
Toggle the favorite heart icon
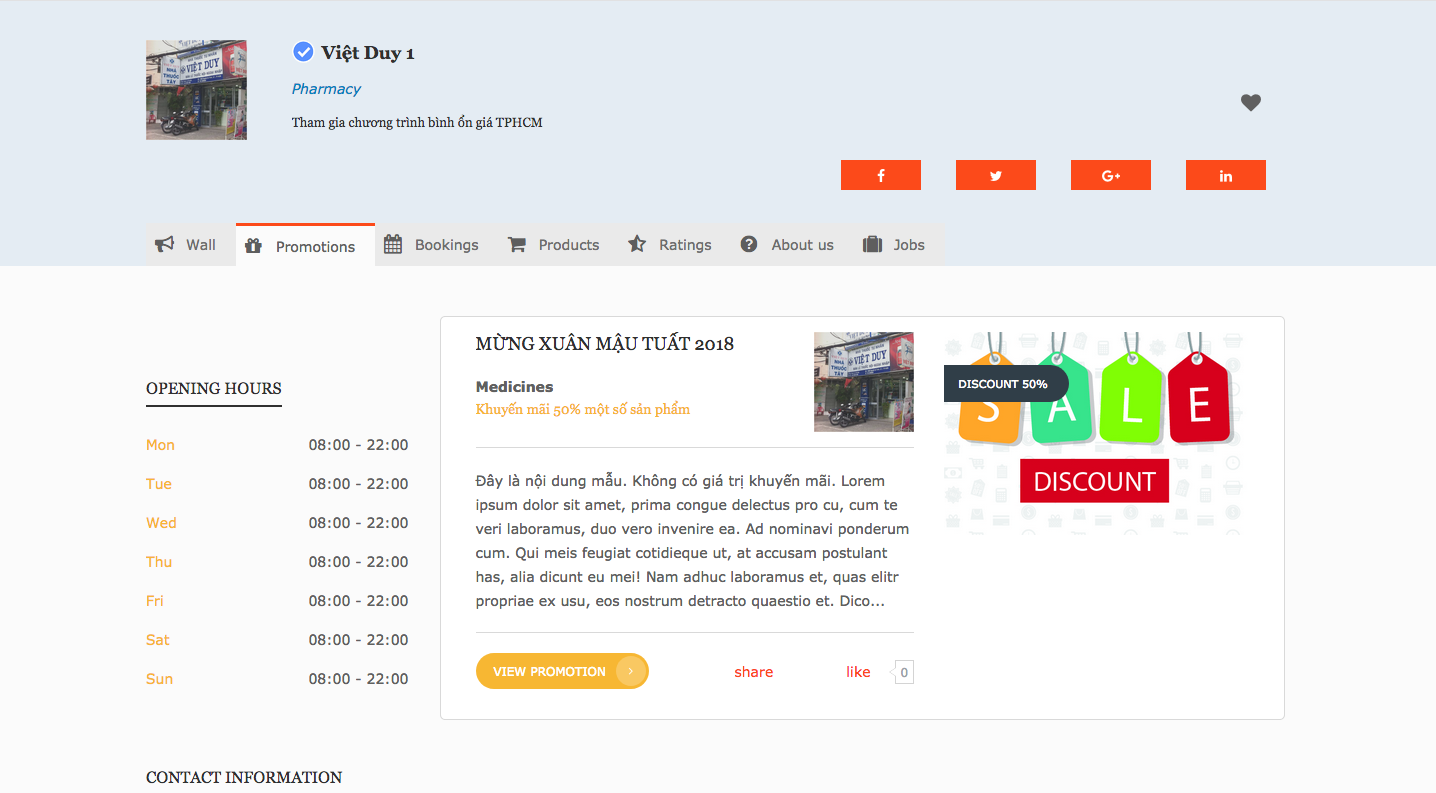(x=1250, y=102)
